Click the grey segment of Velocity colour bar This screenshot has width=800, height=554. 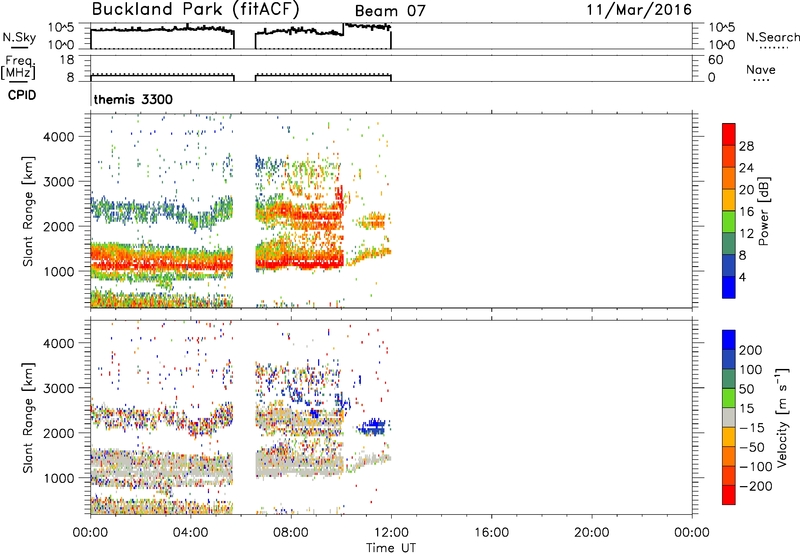click(729, 418)
